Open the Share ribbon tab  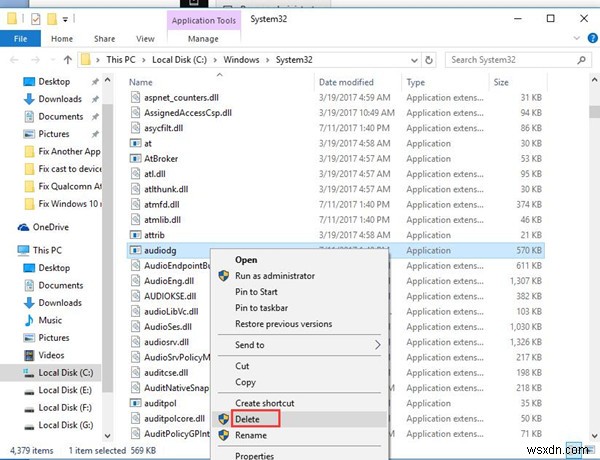pyautogui.click(x=104, y=39)
